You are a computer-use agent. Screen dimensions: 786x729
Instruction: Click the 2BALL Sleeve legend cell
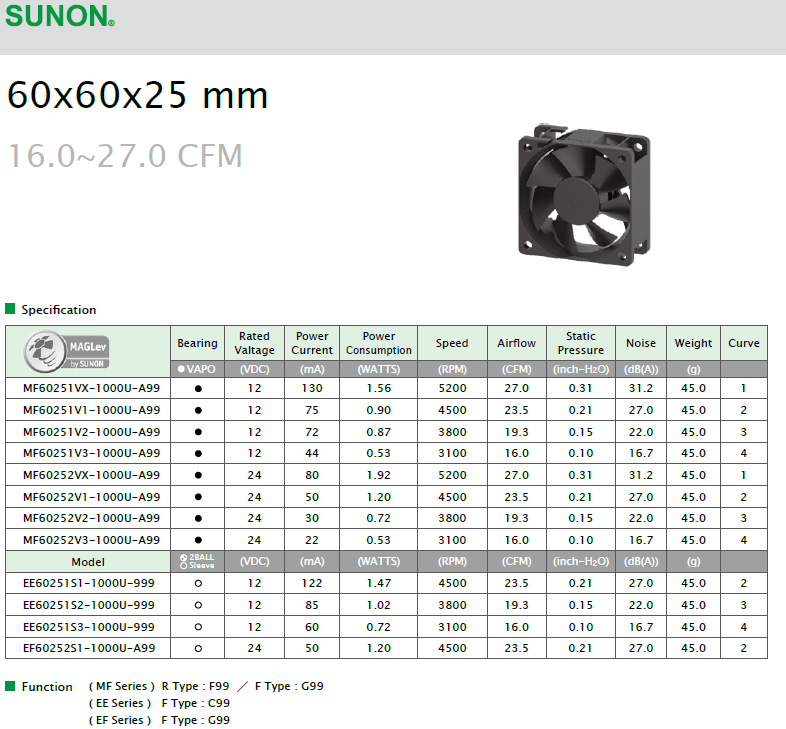click(x=197, y=562)
